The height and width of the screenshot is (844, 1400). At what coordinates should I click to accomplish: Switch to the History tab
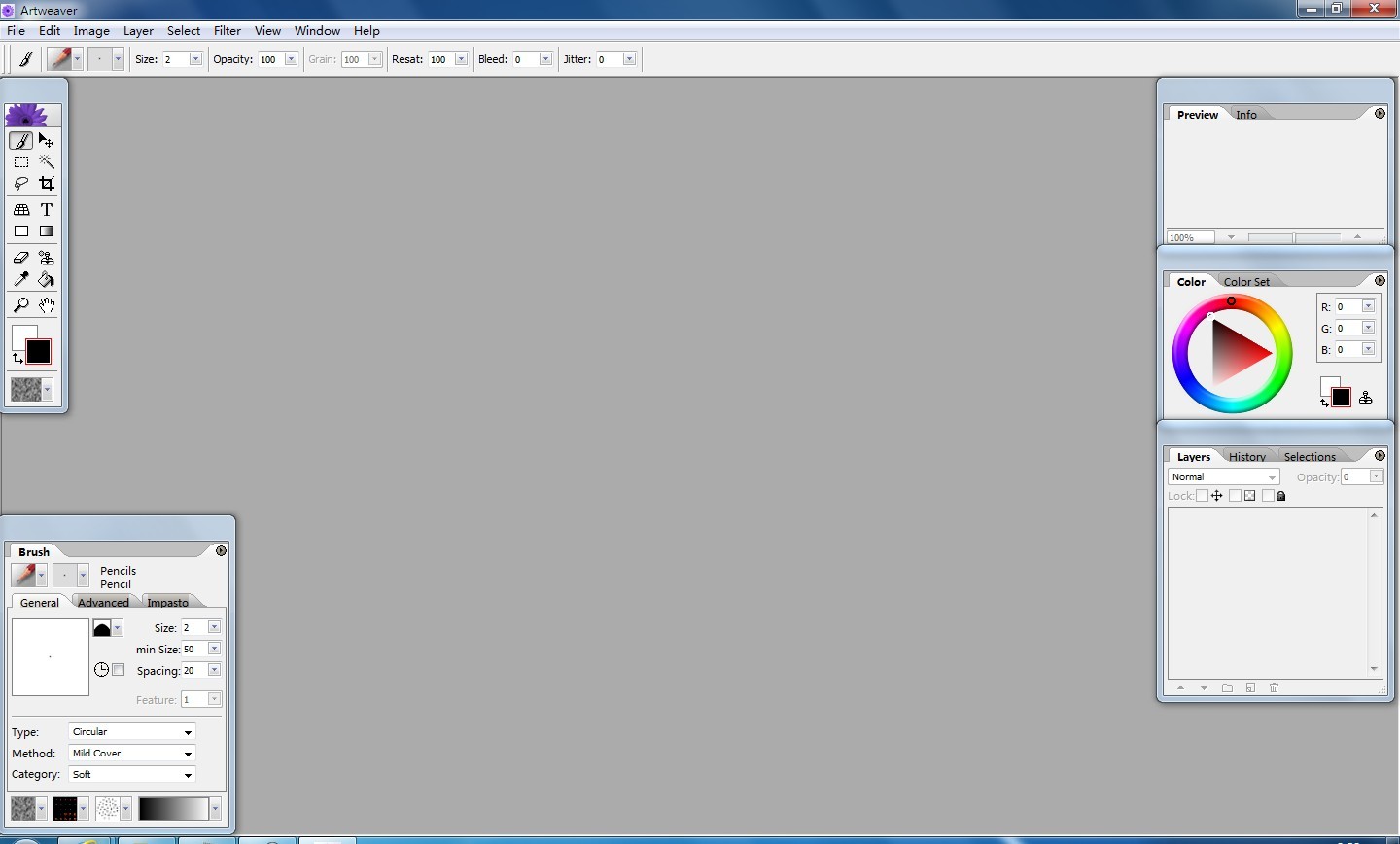[1246, 457]
